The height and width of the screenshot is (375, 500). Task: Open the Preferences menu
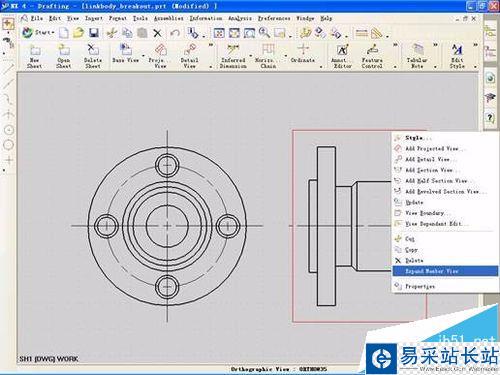tap(274, 18)
